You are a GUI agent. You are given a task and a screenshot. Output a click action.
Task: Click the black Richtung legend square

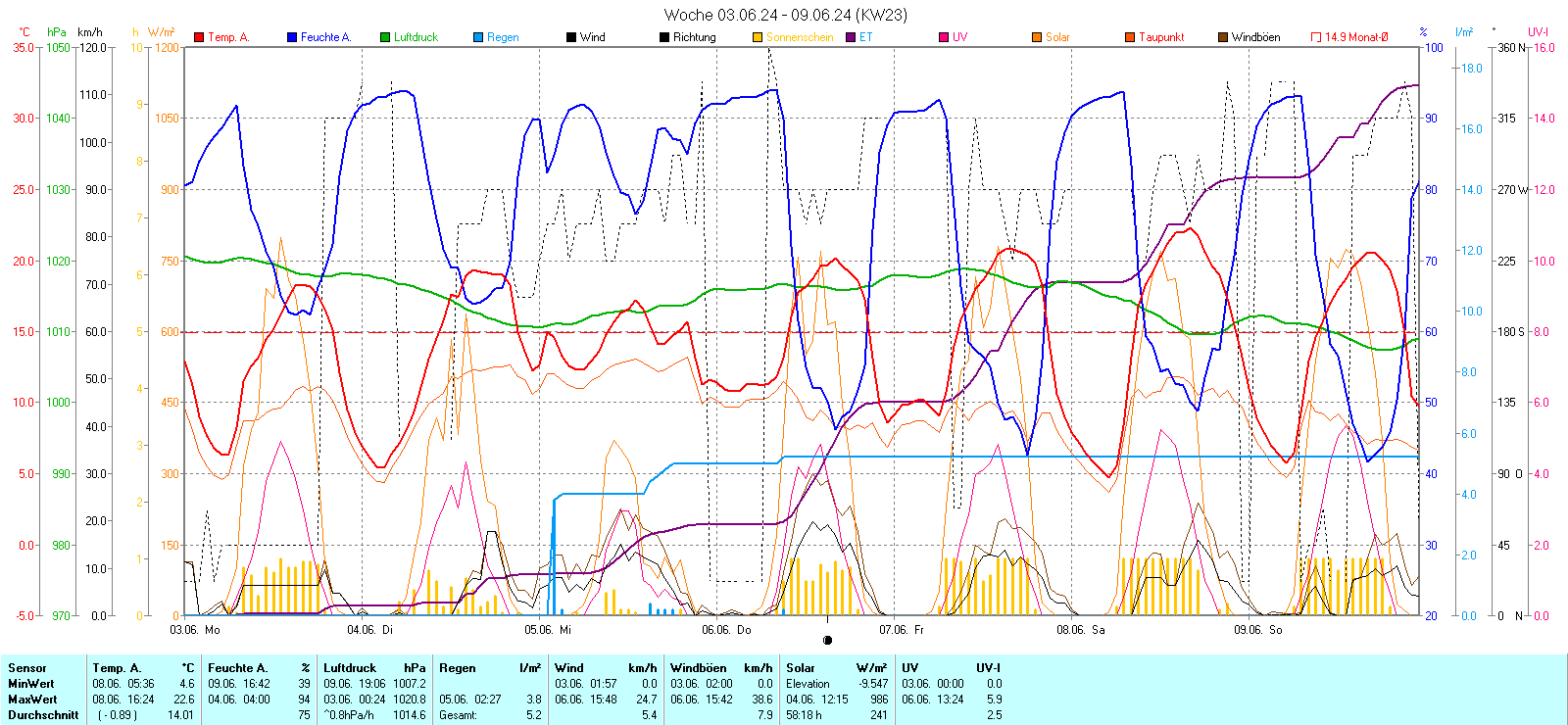tap(664, 37)
